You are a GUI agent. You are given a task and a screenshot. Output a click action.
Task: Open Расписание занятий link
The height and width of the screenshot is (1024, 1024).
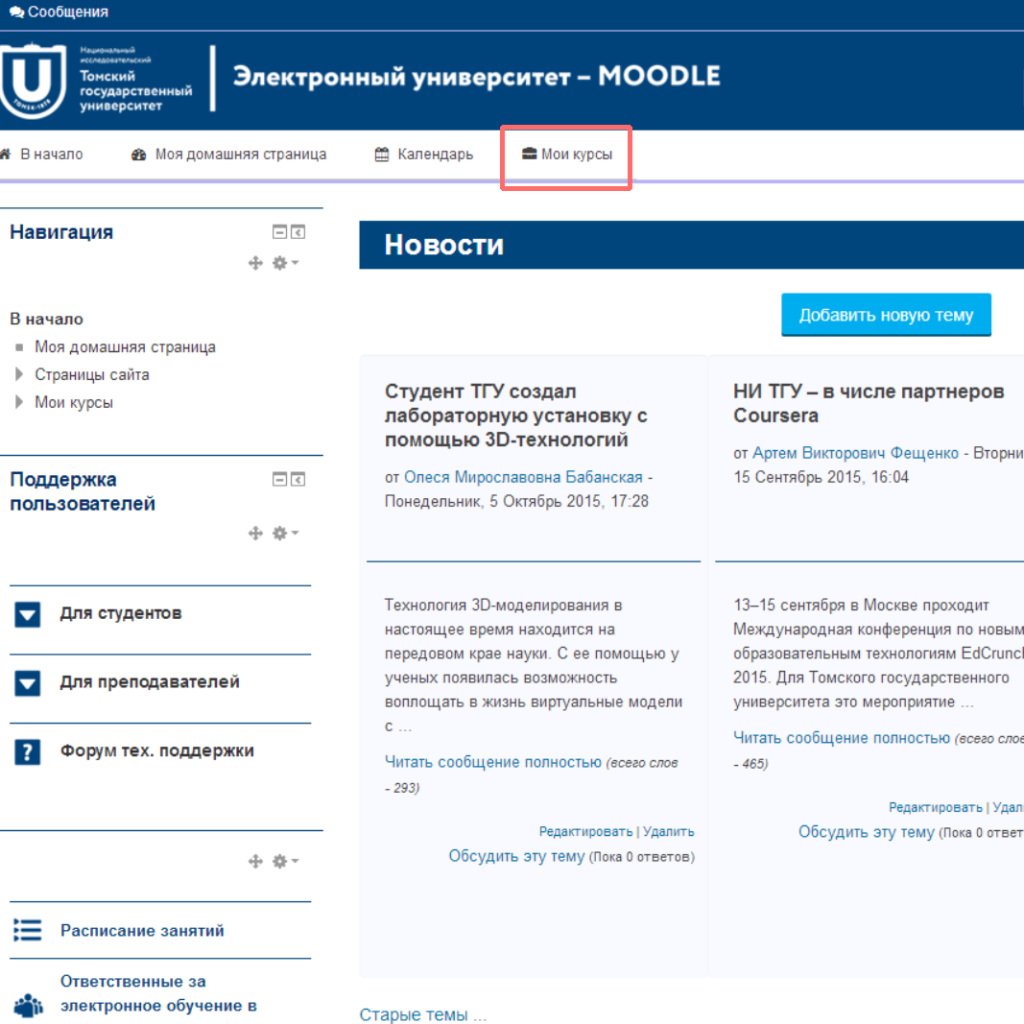142,931
